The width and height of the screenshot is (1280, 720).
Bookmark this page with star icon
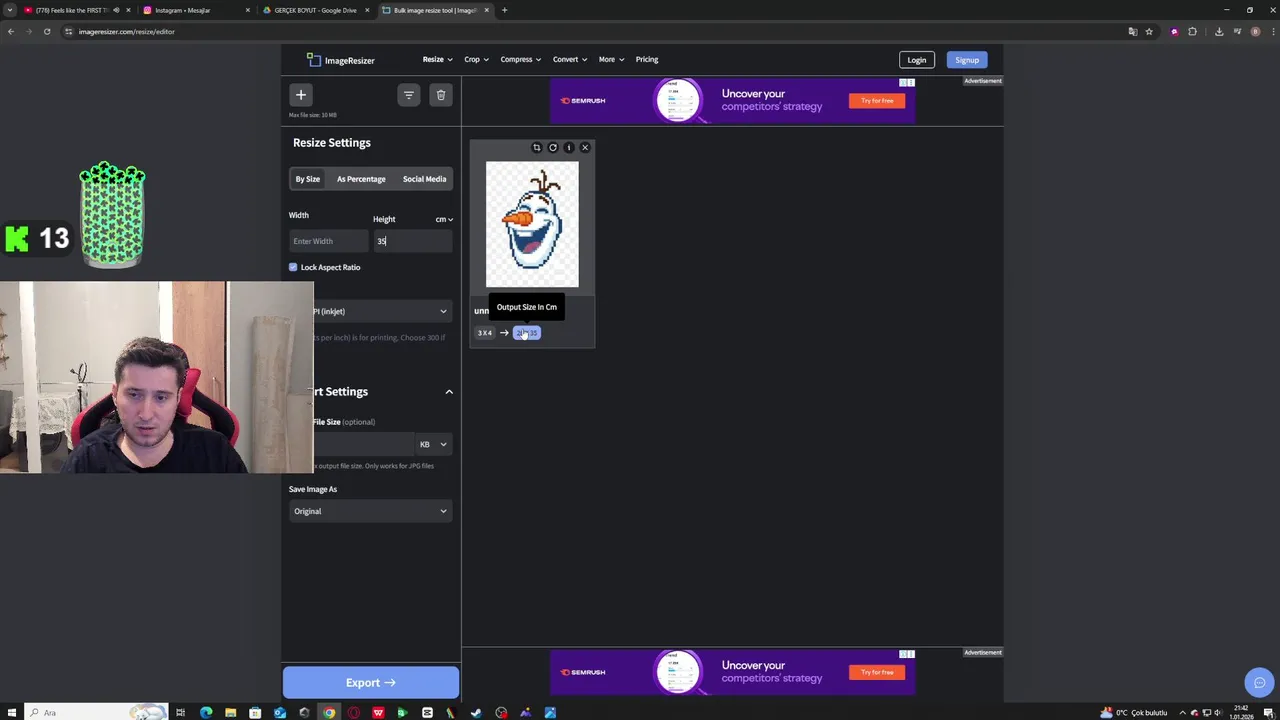1149,32
